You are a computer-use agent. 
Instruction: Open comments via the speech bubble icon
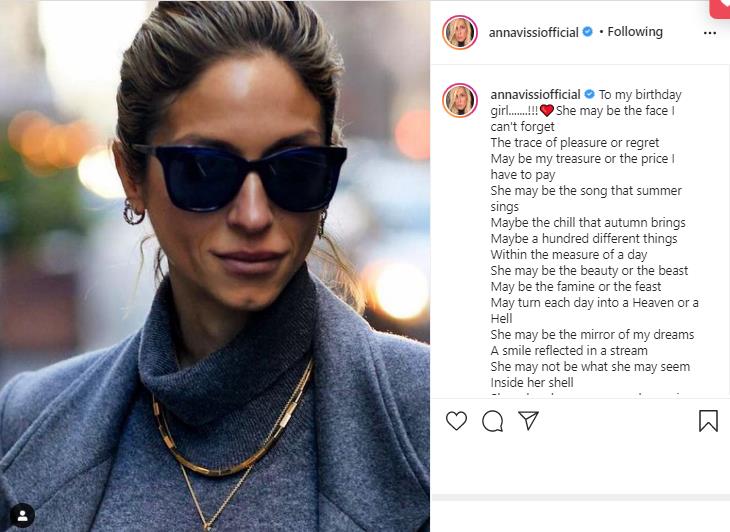[492, 422]
